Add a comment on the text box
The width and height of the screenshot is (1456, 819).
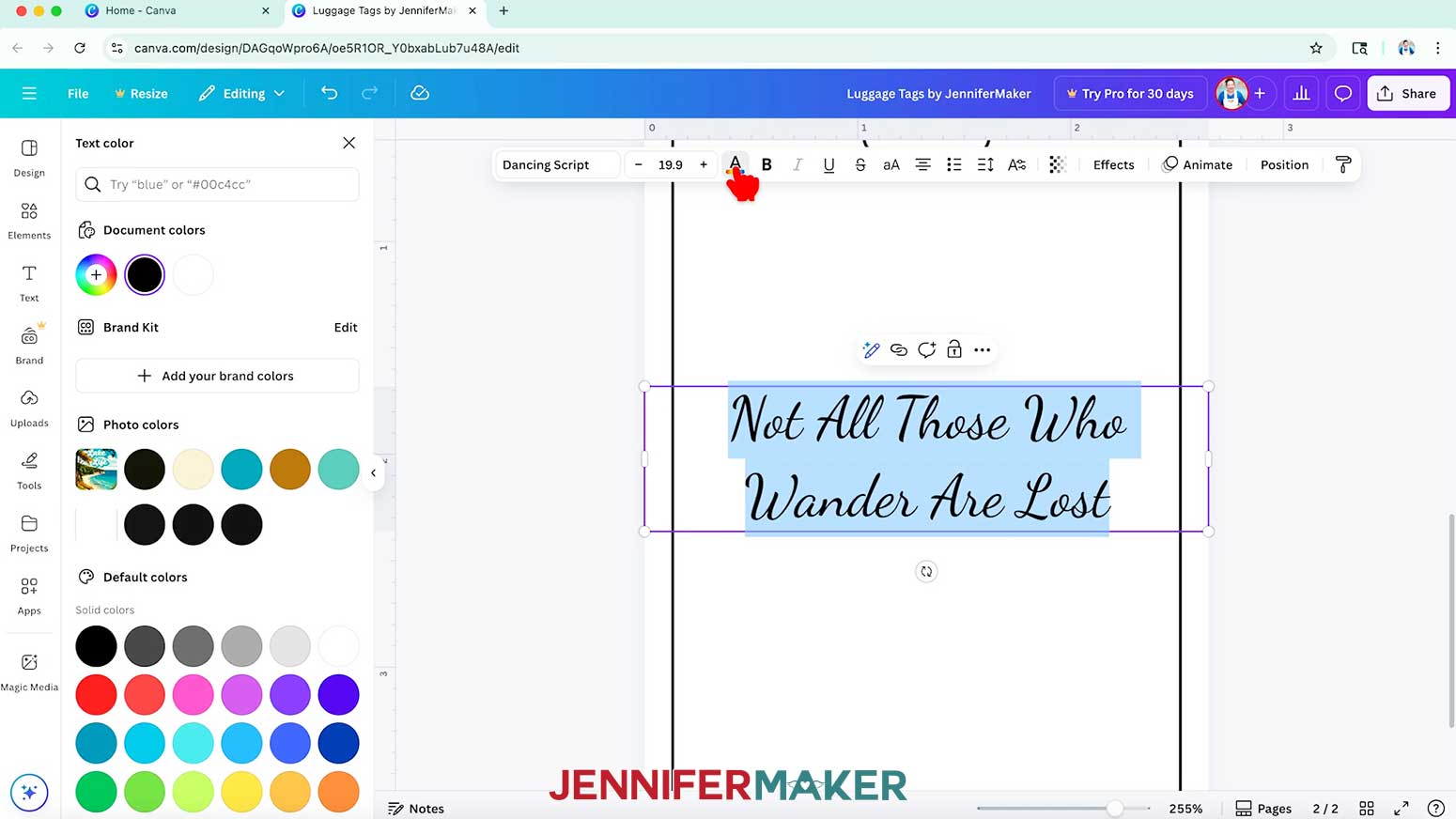[926, 349]
